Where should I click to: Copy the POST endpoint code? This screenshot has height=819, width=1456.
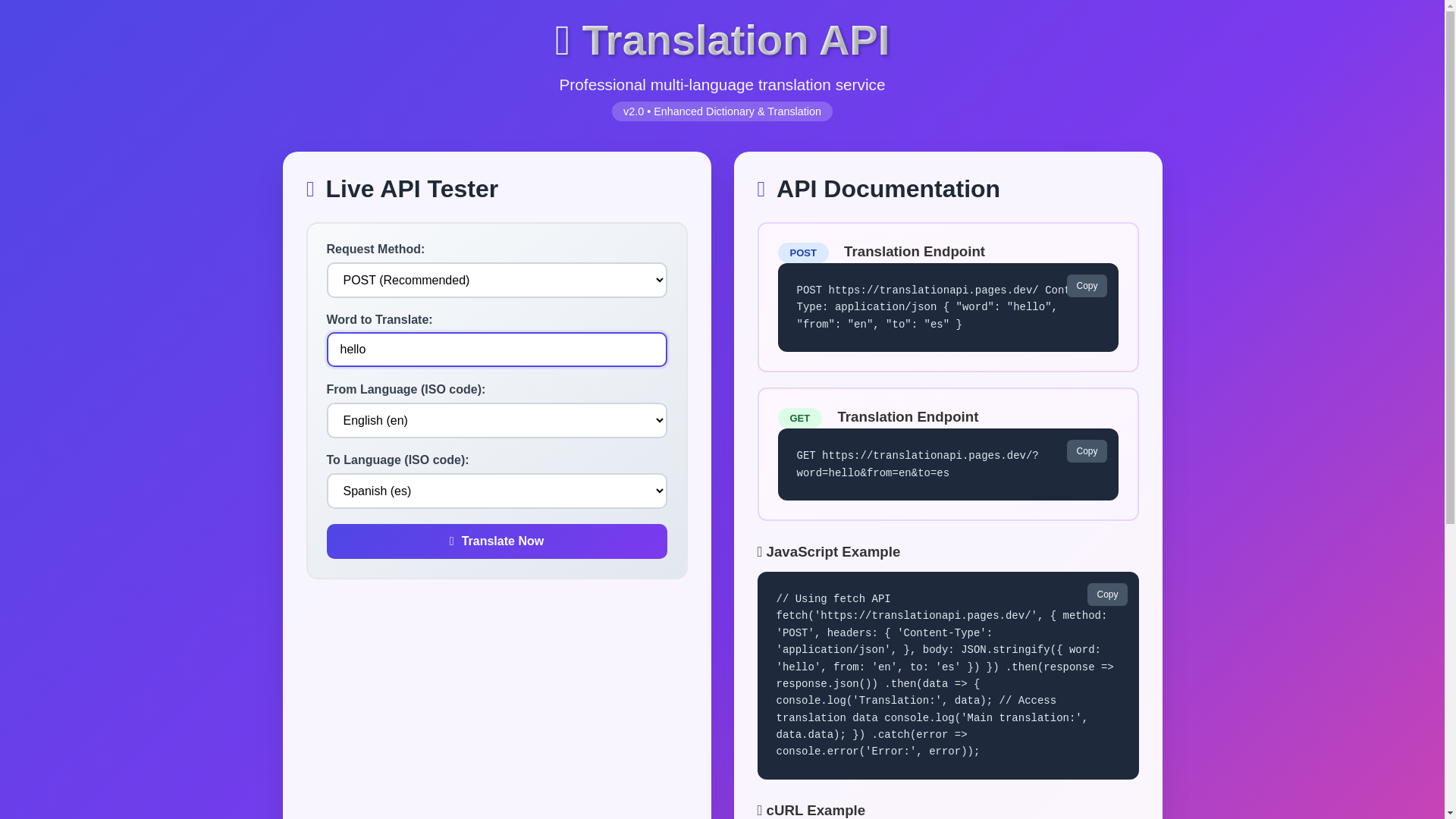point(1086,286)
